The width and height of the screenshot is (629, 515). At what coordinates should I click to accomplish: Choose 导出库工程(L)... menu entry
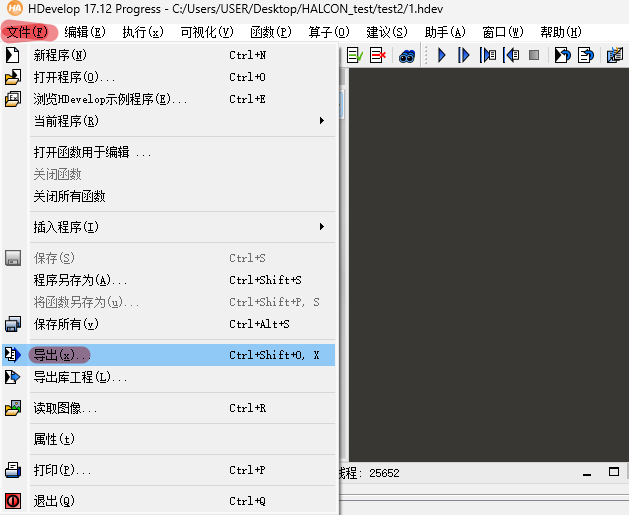[168, 377]
